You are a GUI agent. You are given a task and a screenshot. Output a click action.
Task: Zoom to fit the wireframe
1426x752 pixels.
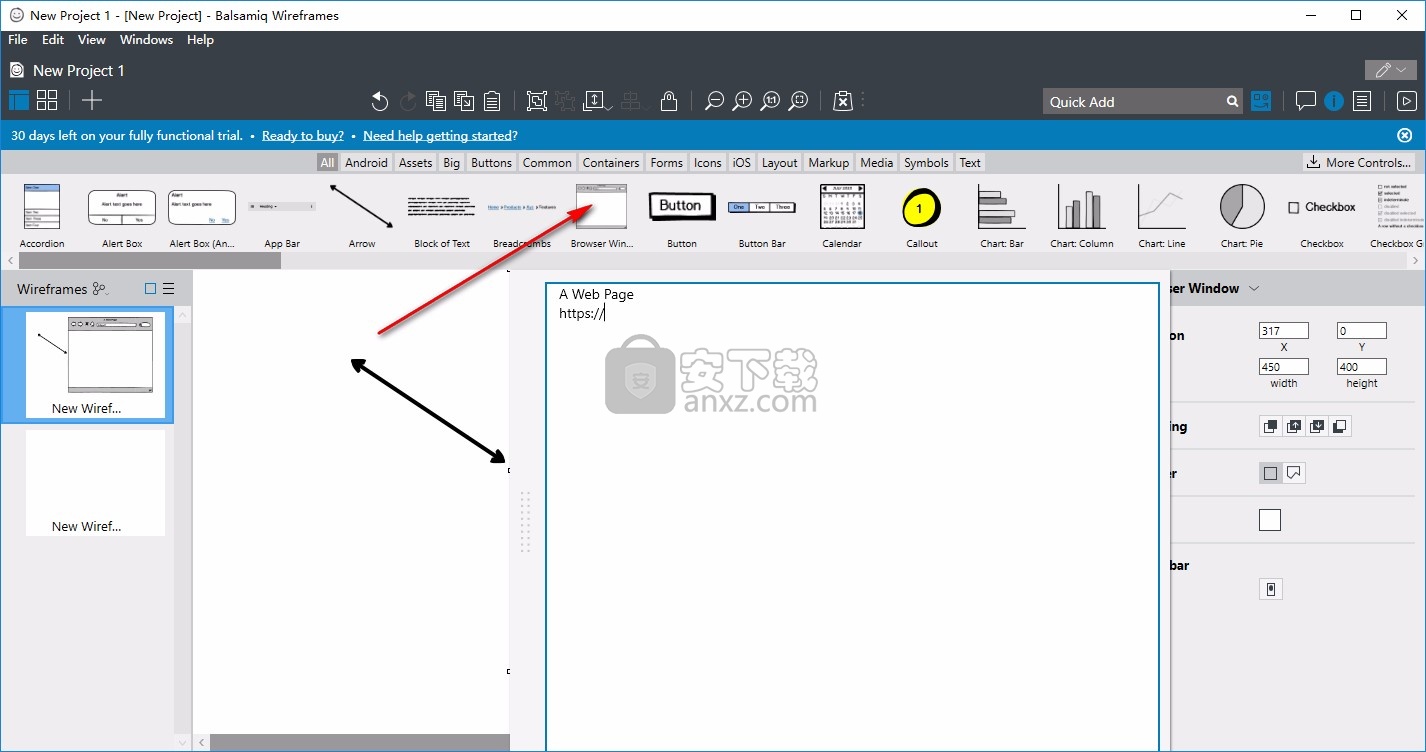click(798, 101)
